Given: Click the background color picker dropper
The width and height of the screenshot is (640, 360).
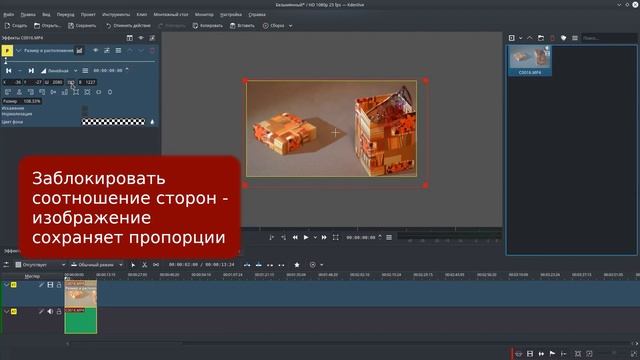Looking at the screenshot, I should coord(152,122).
